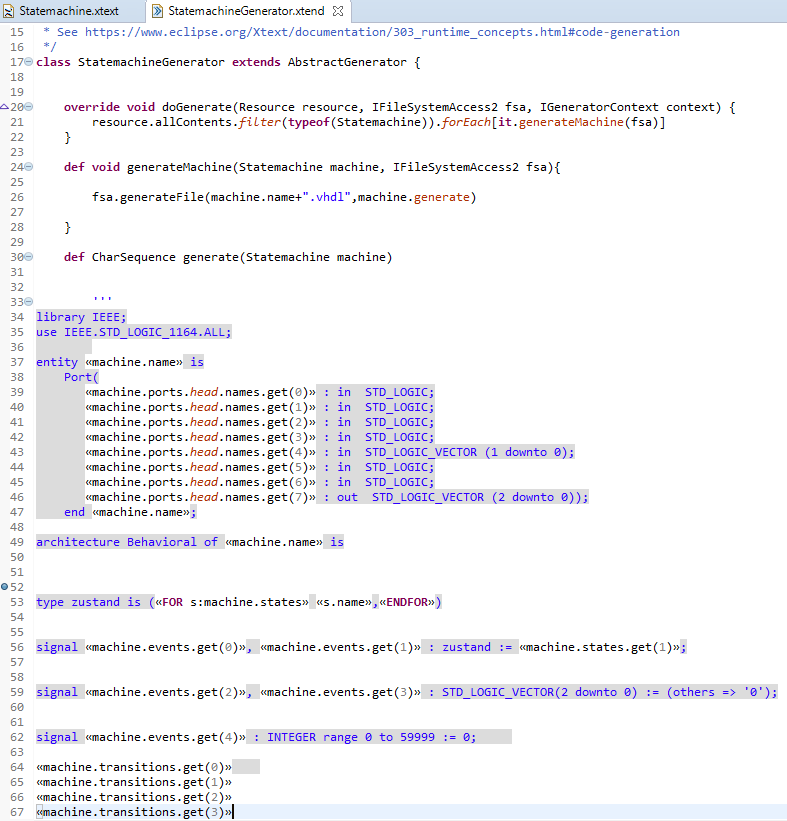The height and width of the screenshot is (821, 787).
Task: Click the override marker at line 20
Action: pos(4,107)
